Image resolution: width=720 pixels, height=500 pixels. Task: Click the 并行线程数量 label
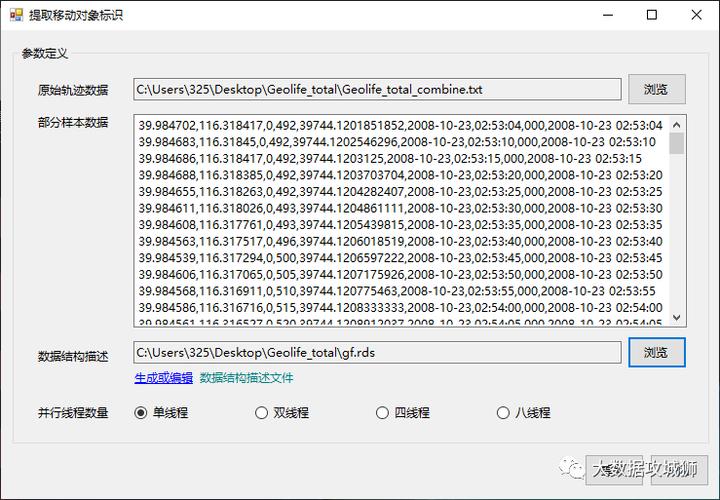coord(73,413)
